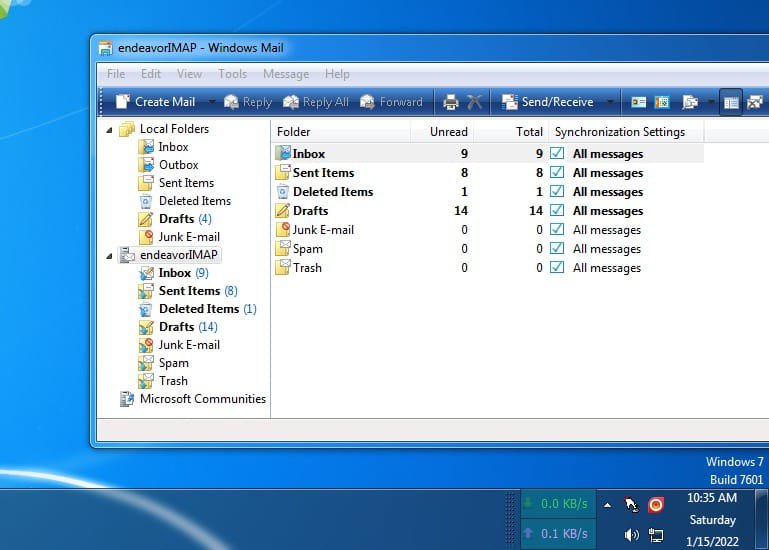Image resolution: width=769 pixels, height=550 pixels.
Task: Select the Microsoft Communities icon in tree
Action: tap(126, 399)
